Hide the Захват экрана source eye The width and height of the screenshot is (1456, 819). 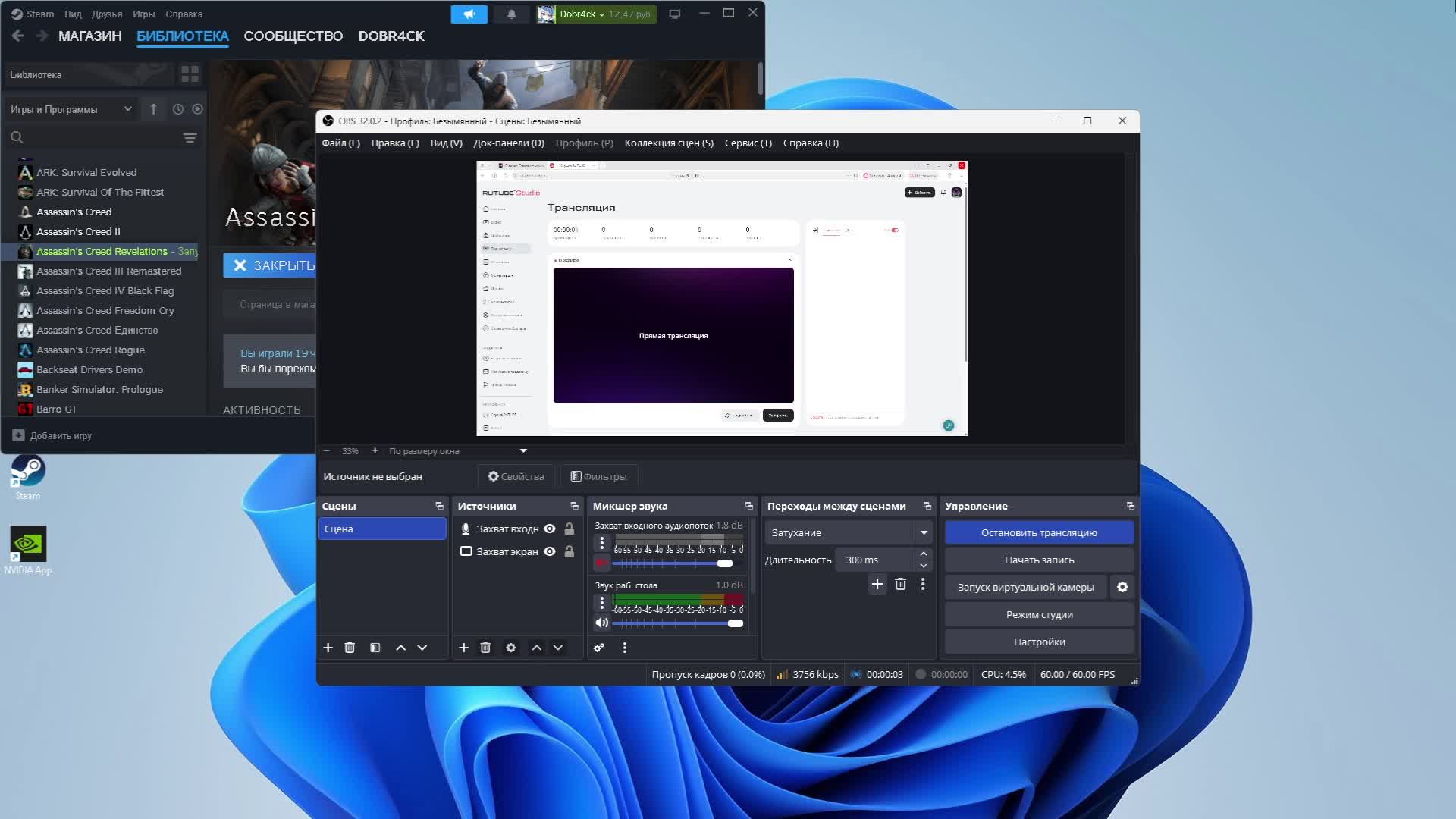[x=550, y=551]
